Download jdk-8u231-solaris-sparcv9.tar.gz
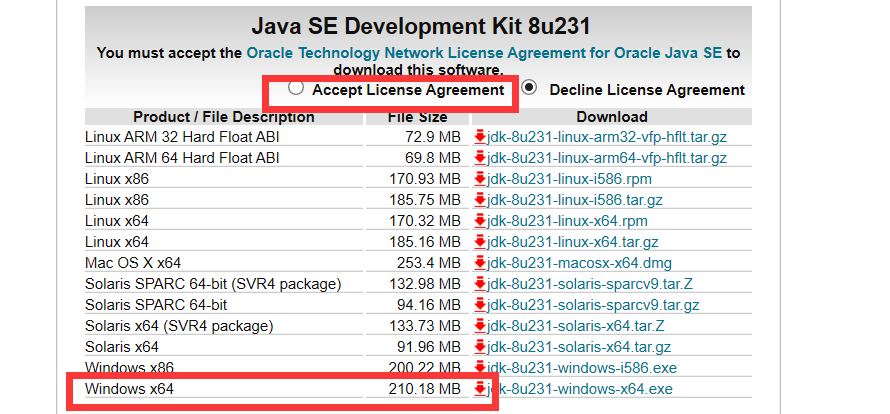The width and height of the screenshot is (890, 414). (x=593, y=305)
